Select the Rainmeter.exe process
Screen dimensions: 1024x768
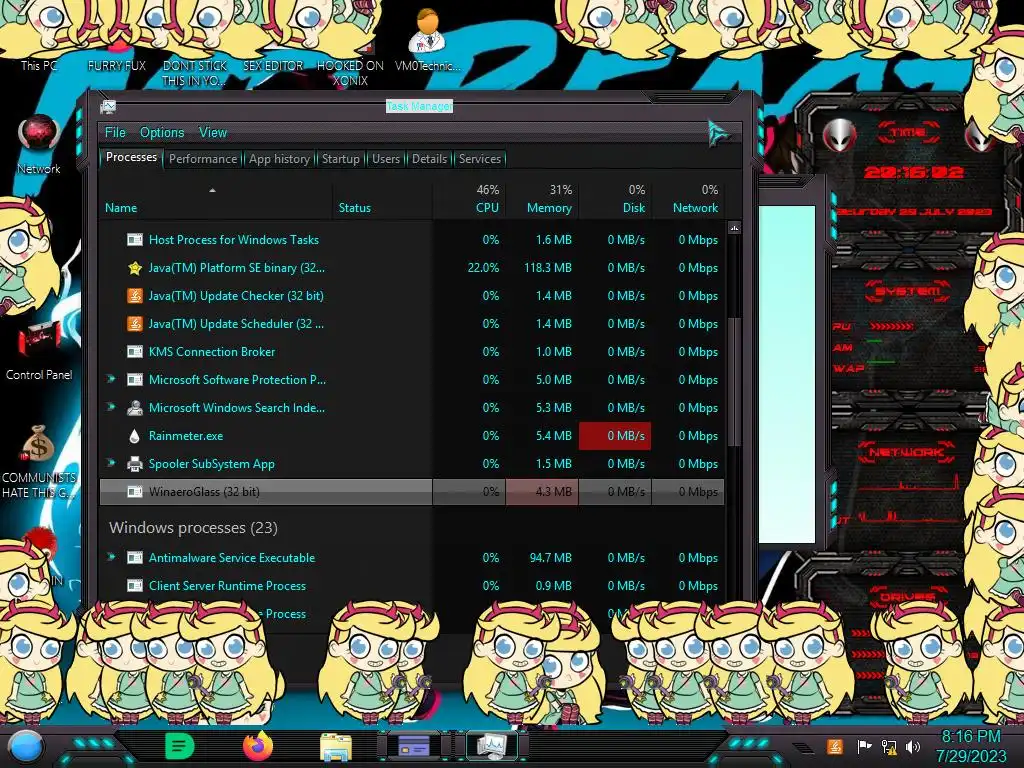coord(411,436)
